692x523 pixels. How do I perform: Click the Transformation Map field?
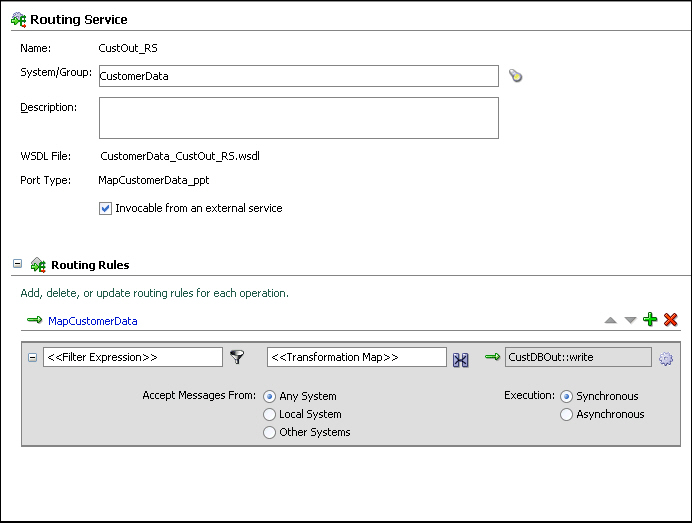[x=357, y=357]
